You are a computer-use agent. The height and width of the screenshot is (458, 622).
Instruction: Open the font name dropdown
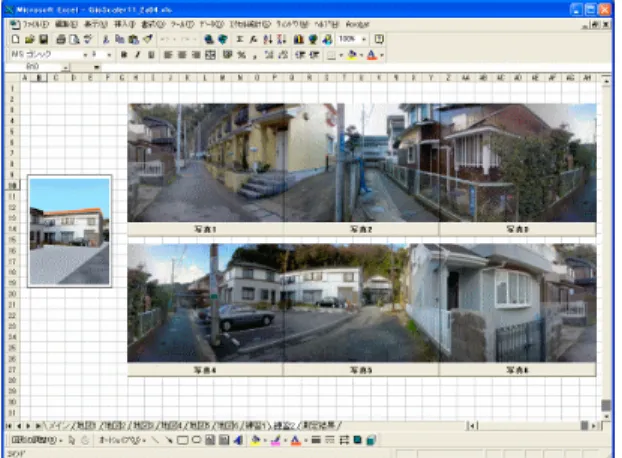(x=85, y=55)
